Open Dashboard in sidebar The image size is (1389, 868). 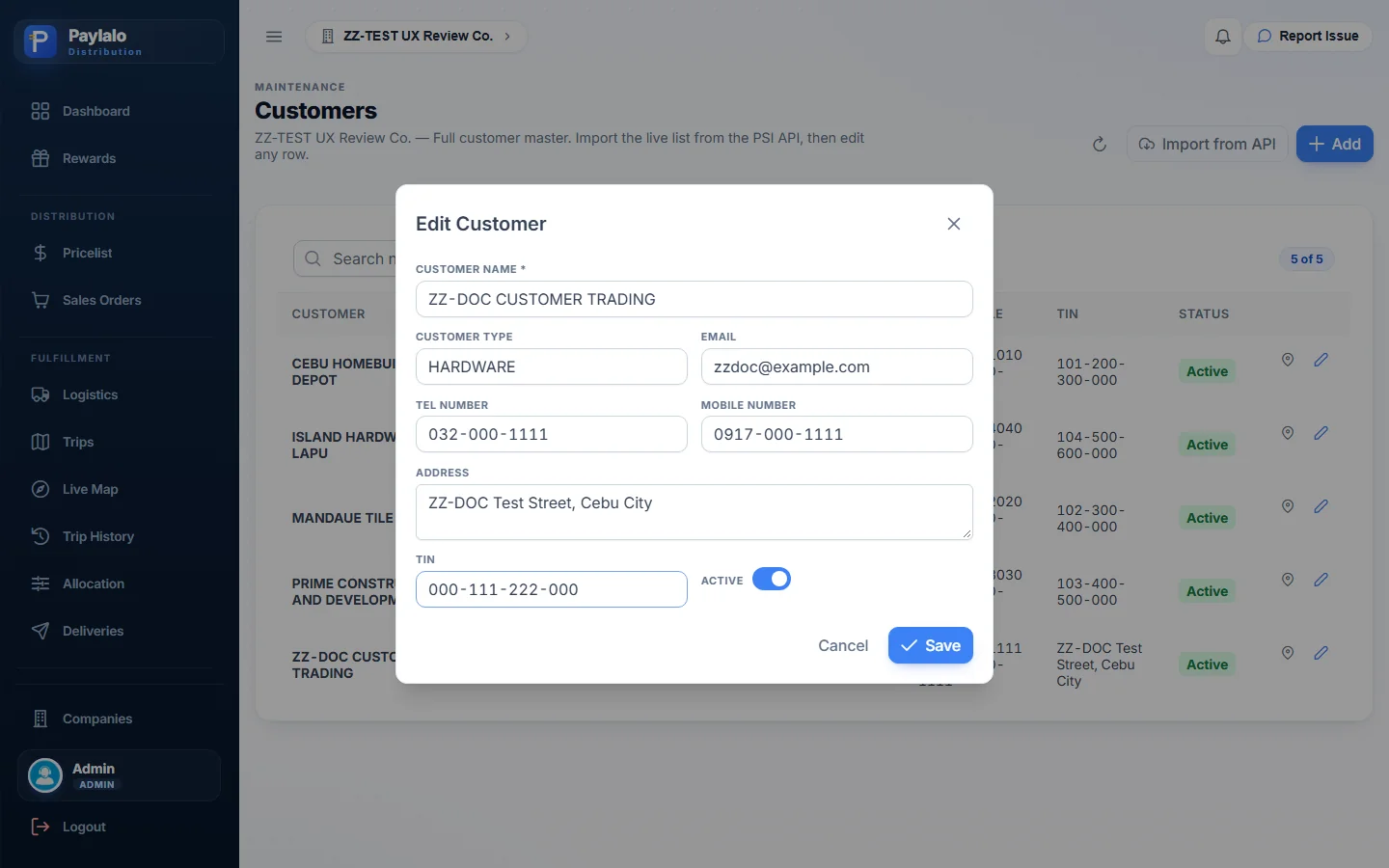coord(120,111)
